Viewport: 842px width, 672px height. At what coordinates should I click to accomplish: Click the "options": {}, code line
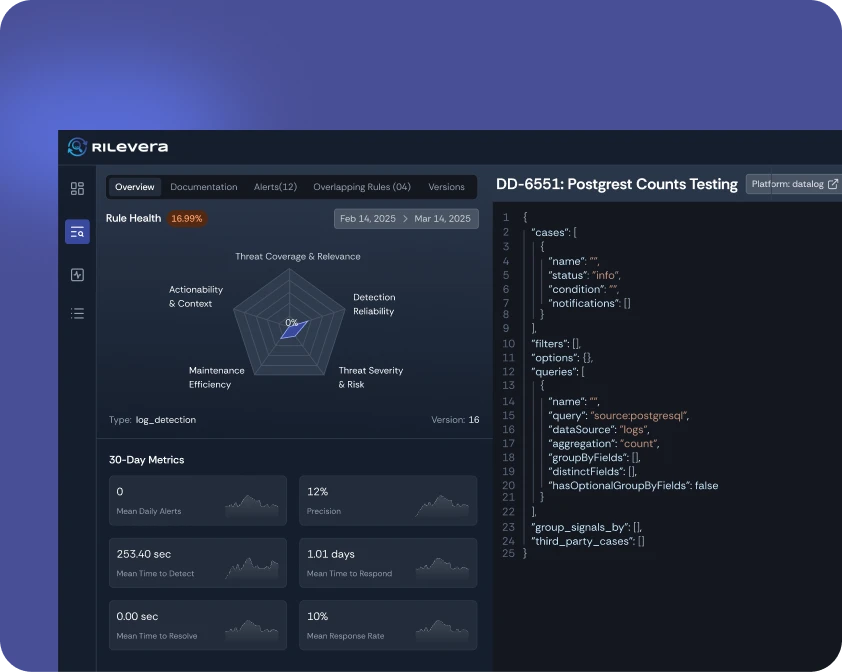562,358
